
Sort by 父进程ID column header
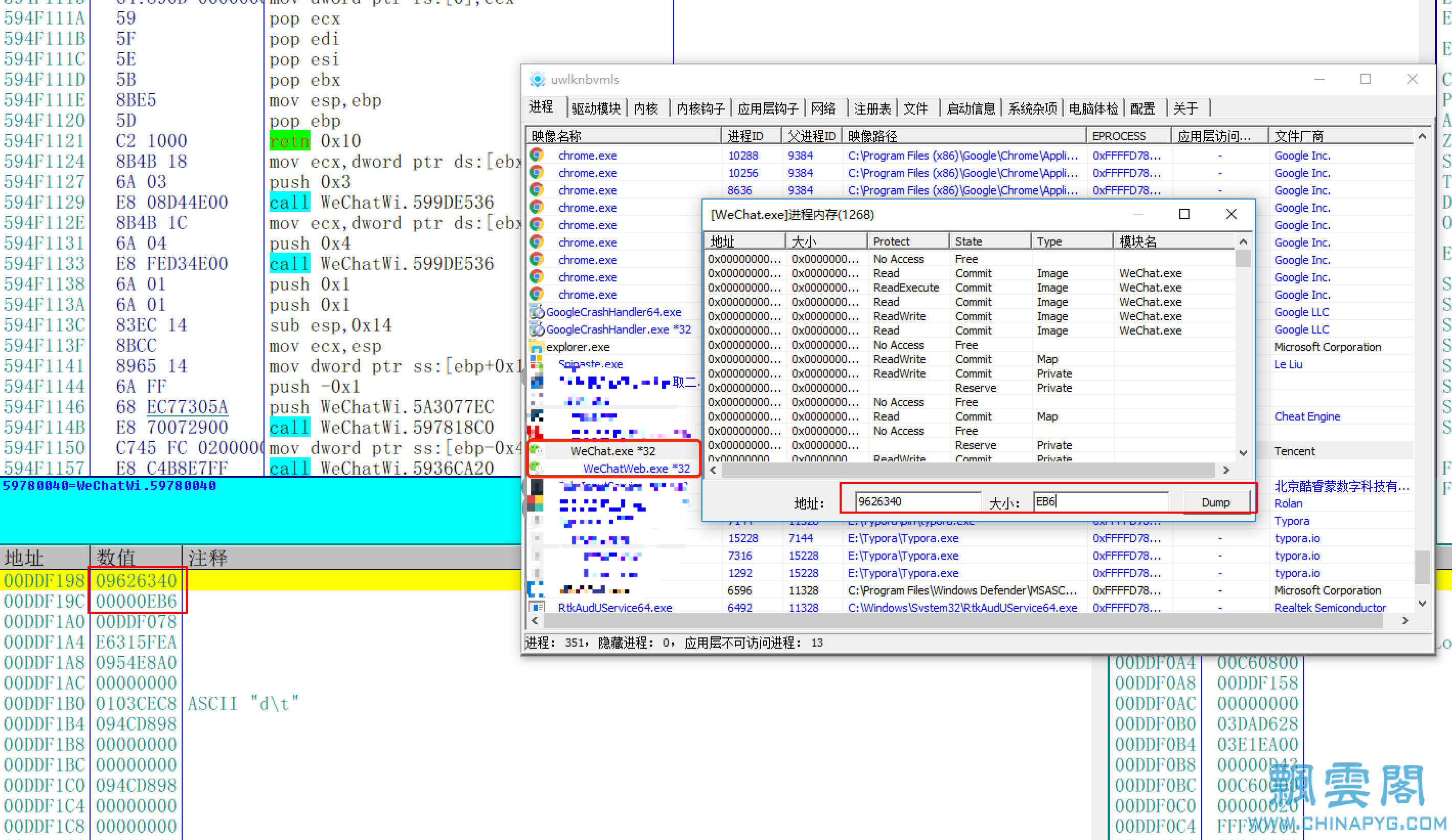[x=812, y=136]
